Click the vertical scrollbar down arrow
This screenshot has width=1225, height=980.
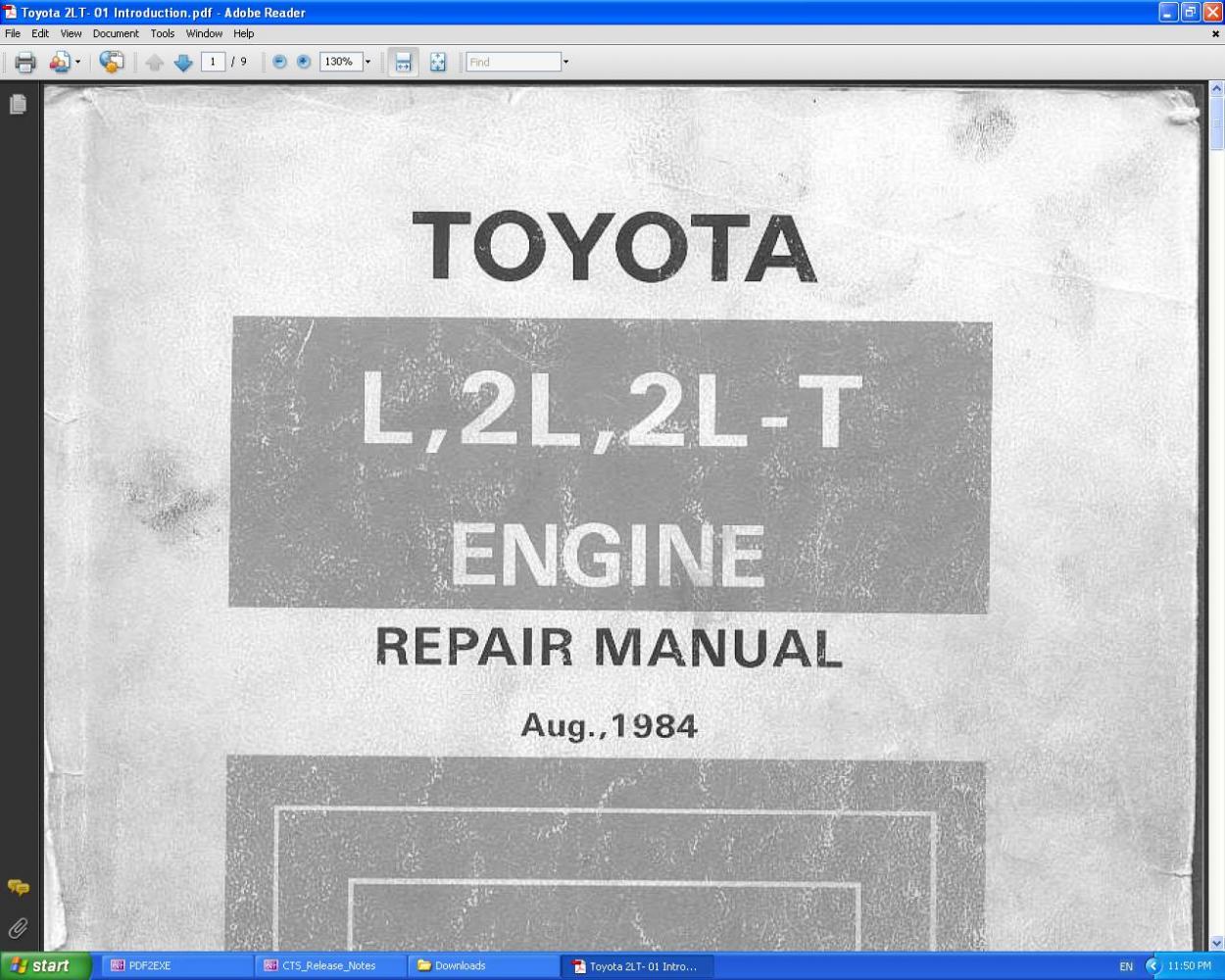1216,943
